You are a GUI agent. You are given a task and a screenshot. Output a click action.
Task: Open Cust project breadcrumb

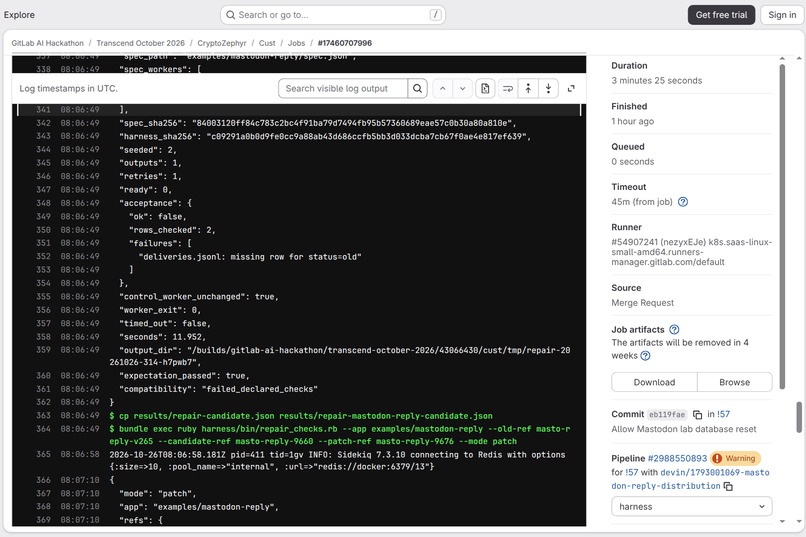pos(267,43)
